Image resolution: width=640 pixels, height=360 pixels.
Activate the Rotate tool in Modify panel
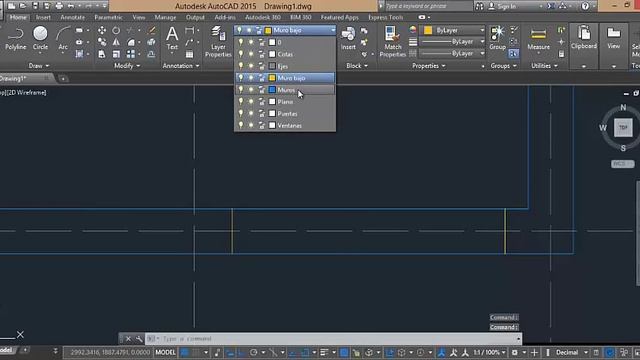click(116, 30)
